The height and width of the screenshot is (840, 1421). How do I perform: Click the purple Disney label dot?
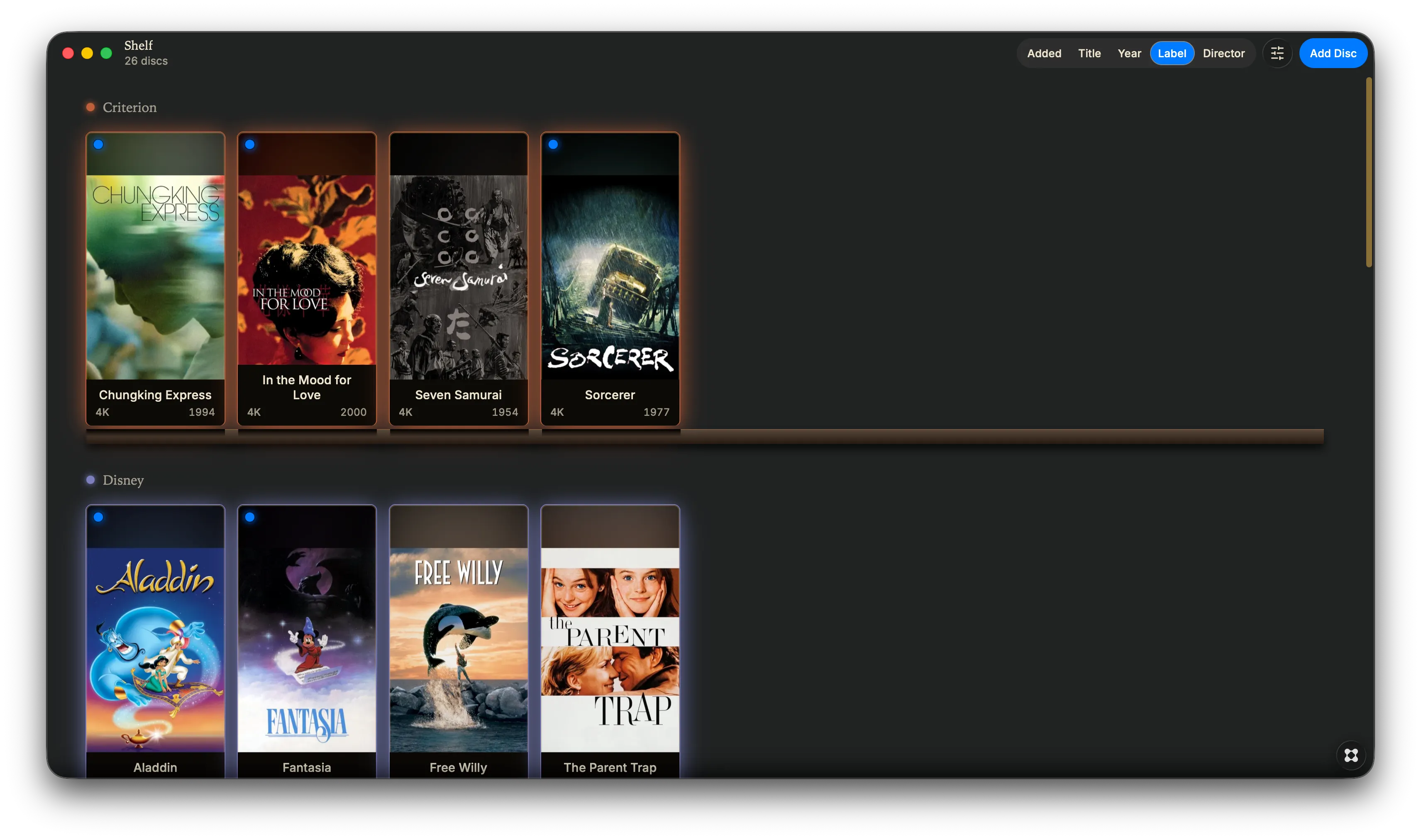pyautogui.click(x=90, y=479)
